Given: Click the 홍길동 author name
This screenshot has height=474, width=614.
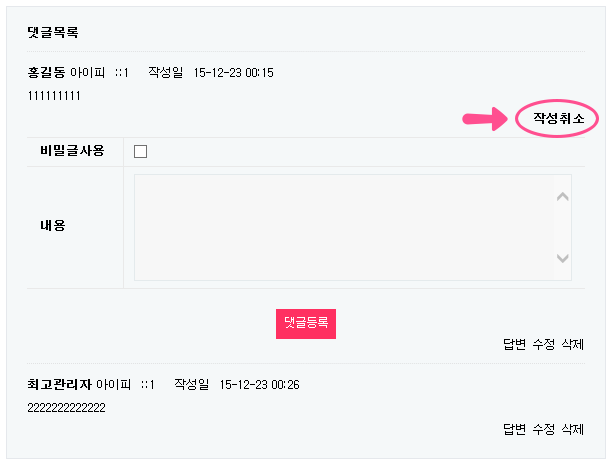Looking at the screenshot, I should pyautogui.click(x=47, y=73).
